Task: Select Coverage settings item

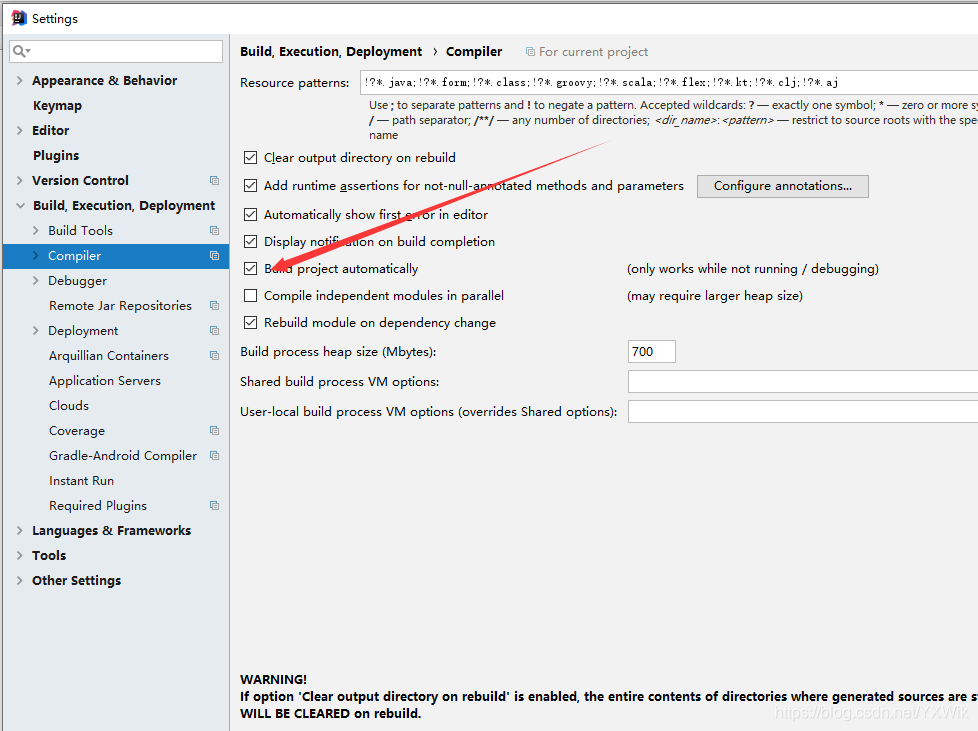Action: point(77,430)
